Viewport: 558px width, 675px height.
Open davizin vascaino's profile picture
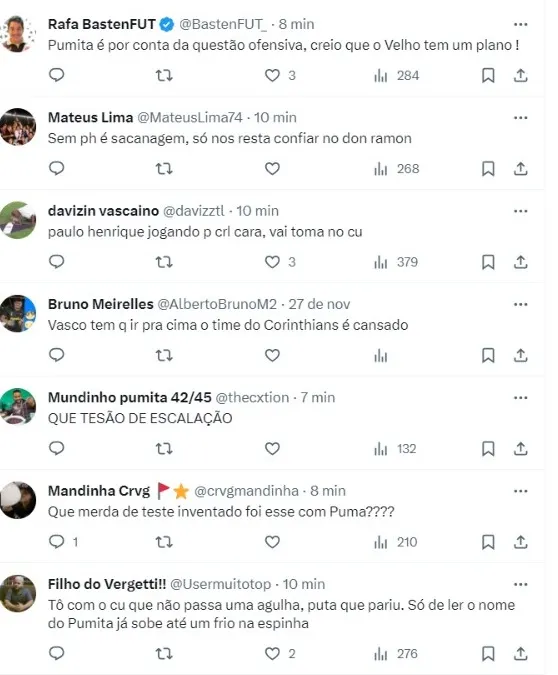[x=18, y=220]
